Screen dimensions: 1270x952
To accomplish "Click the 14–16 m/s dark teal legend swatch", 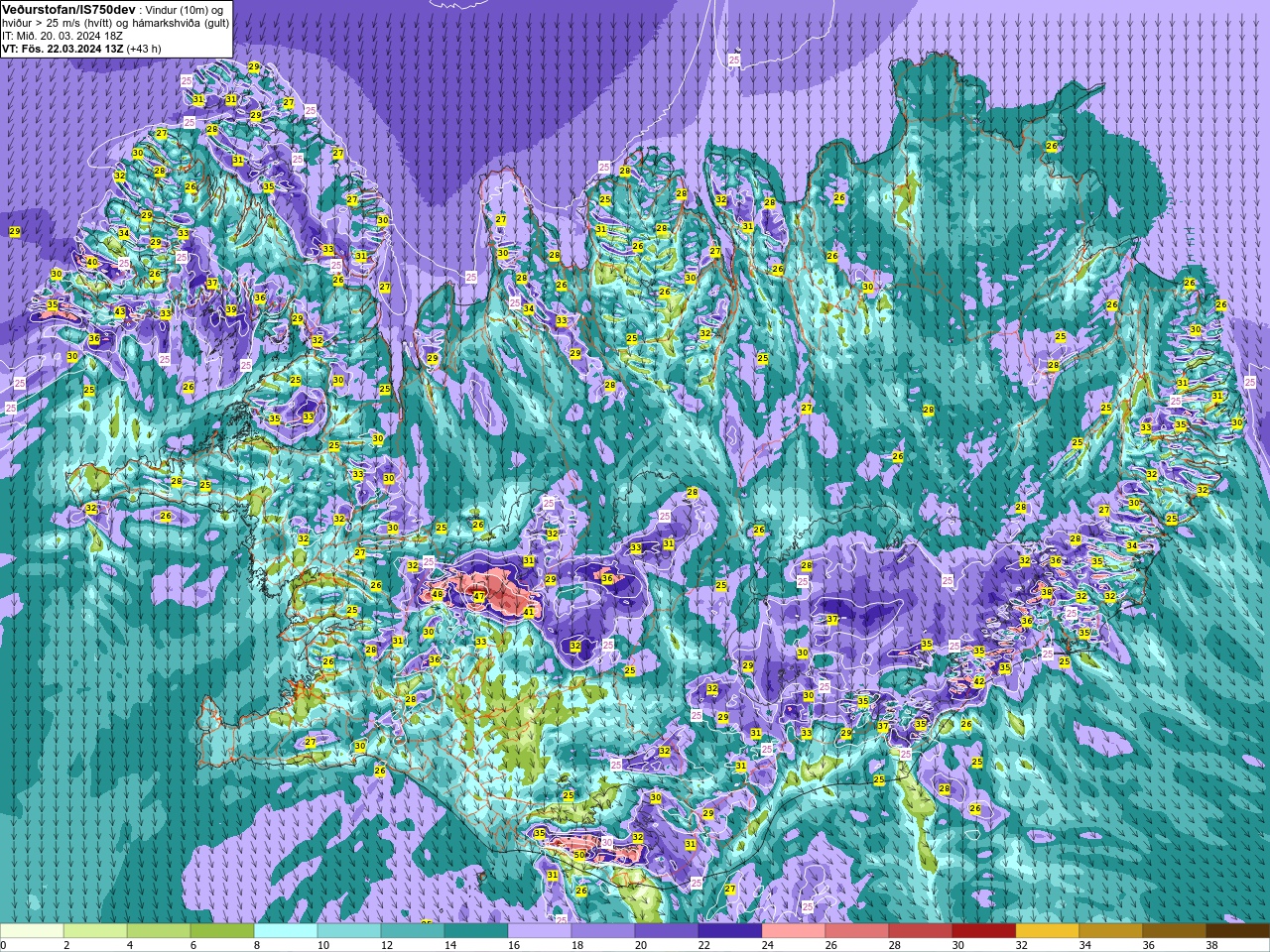I will (x=476, y=931).
